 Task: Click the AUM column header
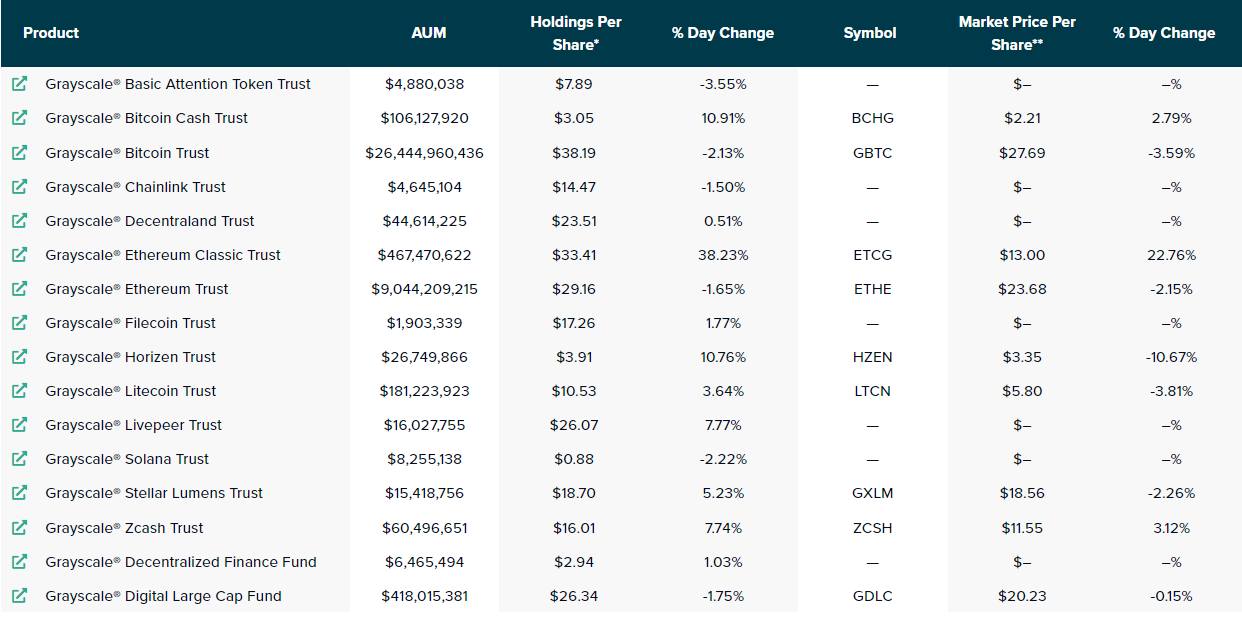point(430,32)
